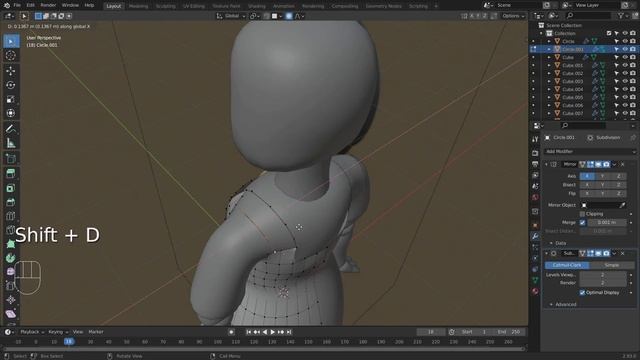
Task: Click the timeline Marker menu
Action: (96, 332)
